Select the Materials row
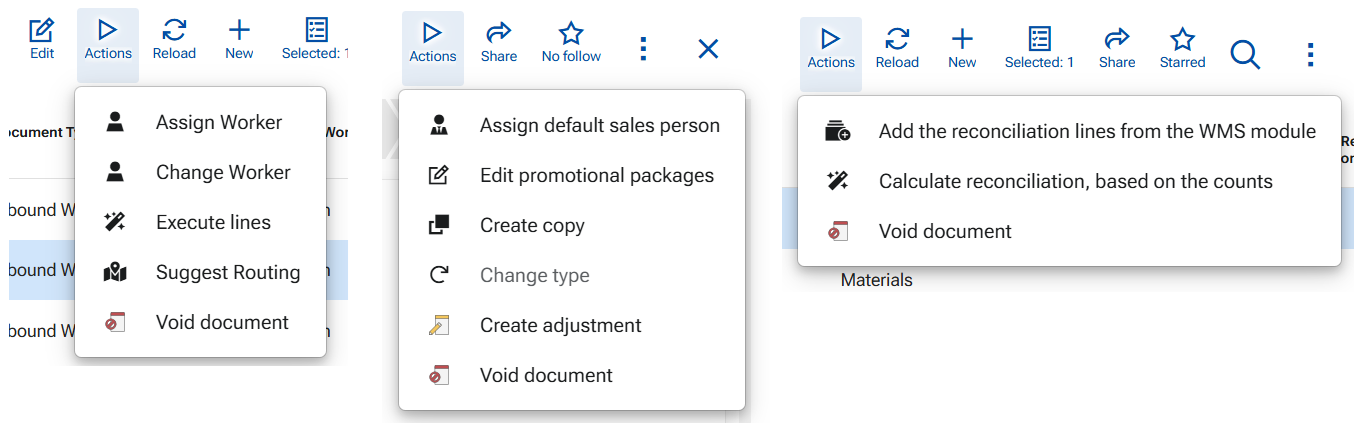 coord(876,281)
